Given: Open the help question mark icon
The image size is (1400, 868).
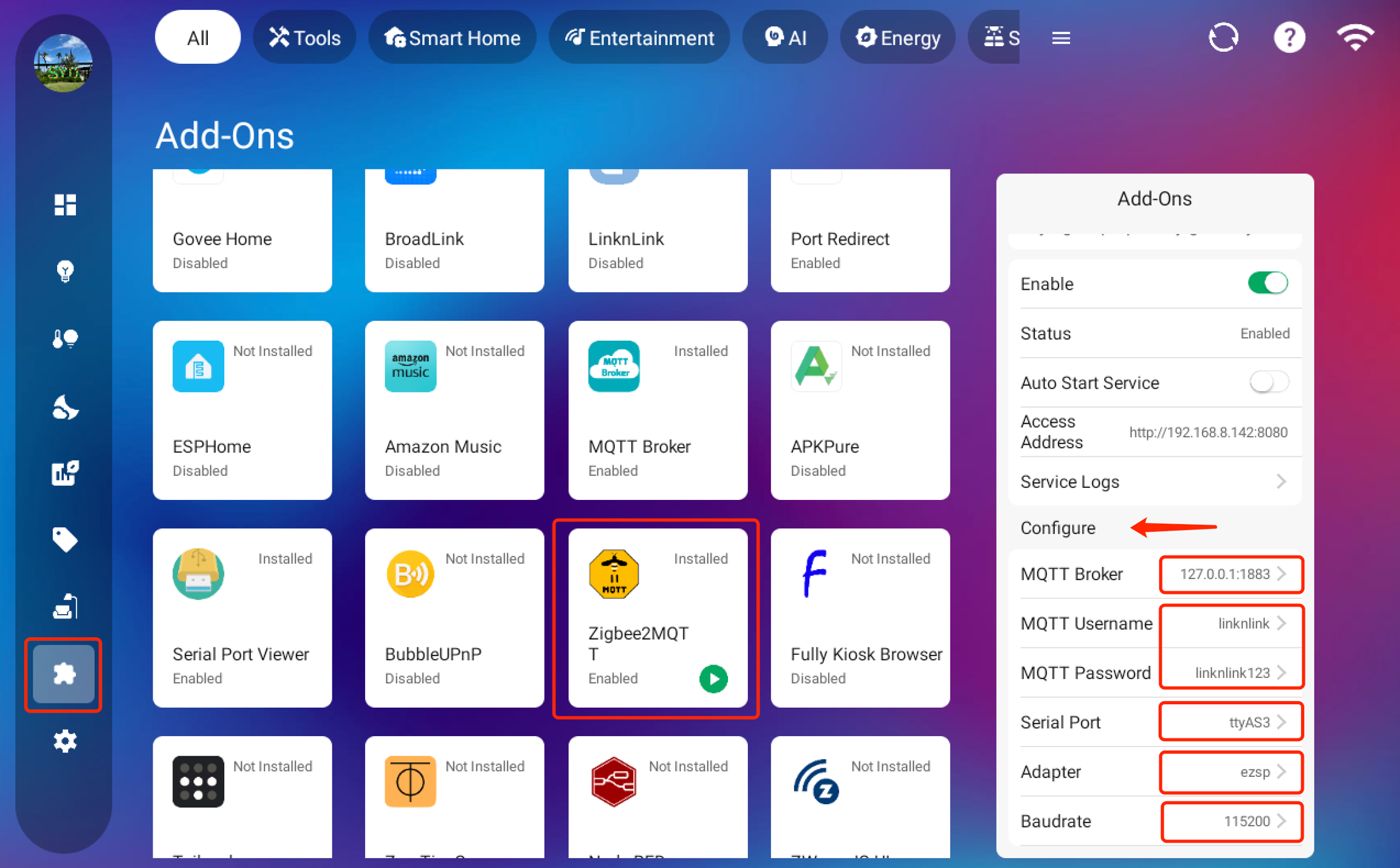Looking at the screenshot, I should (1289, 38).
